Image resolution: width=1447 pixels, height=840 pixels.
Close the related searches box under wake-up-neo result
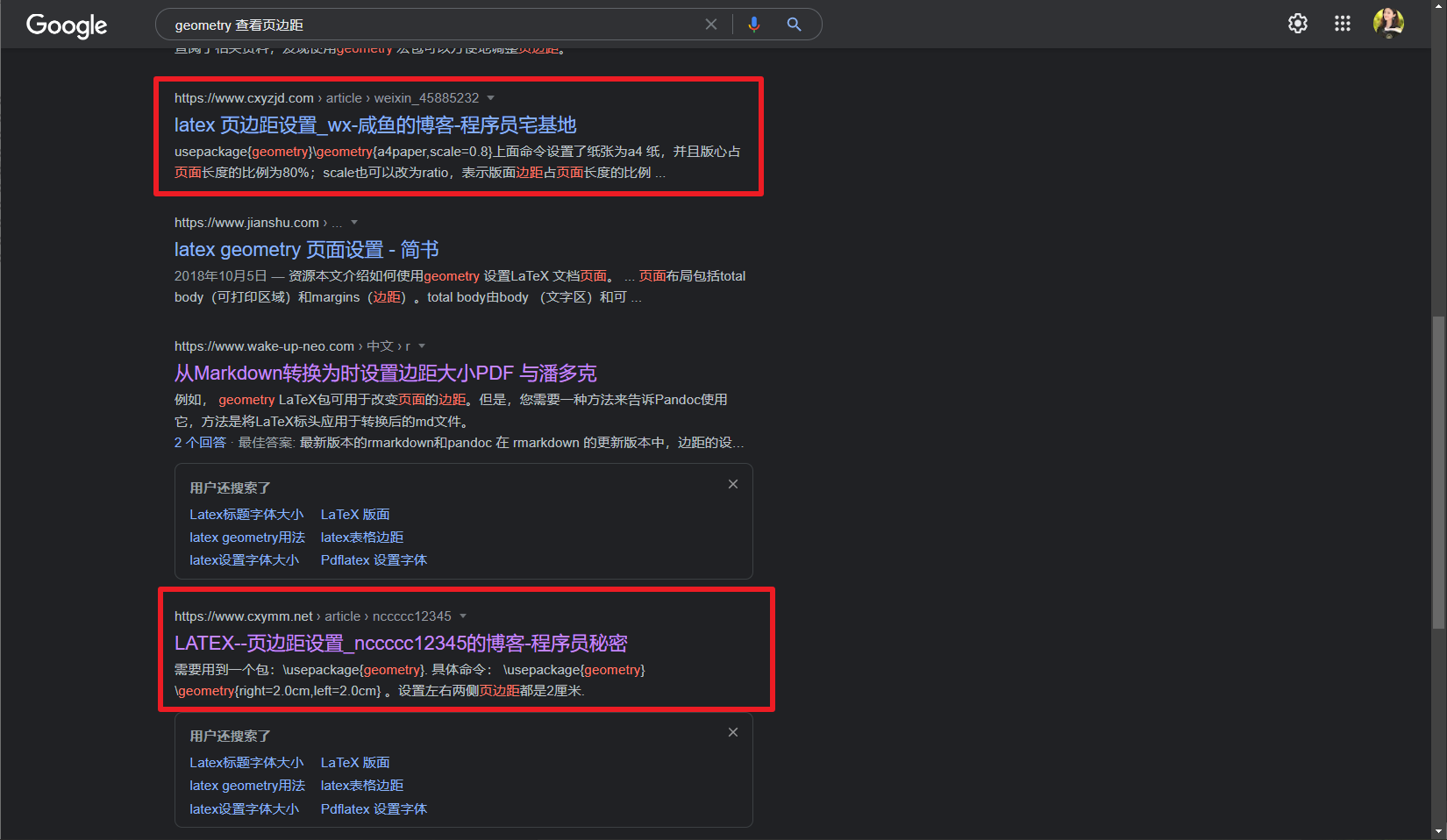[733, 484]
